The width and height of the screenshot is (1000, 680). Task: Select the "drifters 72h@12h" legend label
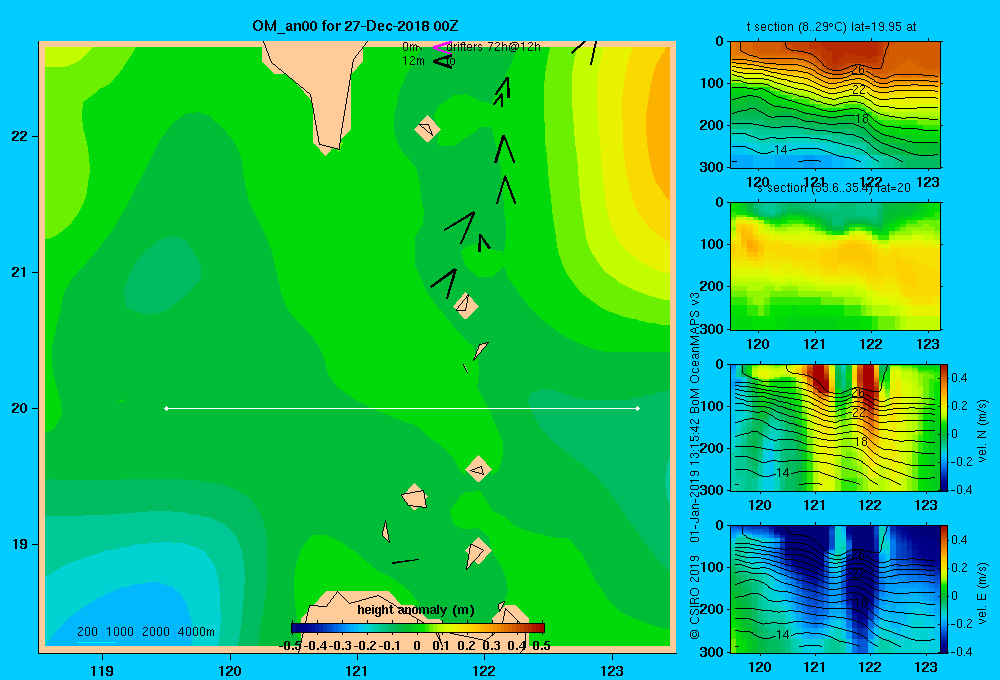pos(493,47)
